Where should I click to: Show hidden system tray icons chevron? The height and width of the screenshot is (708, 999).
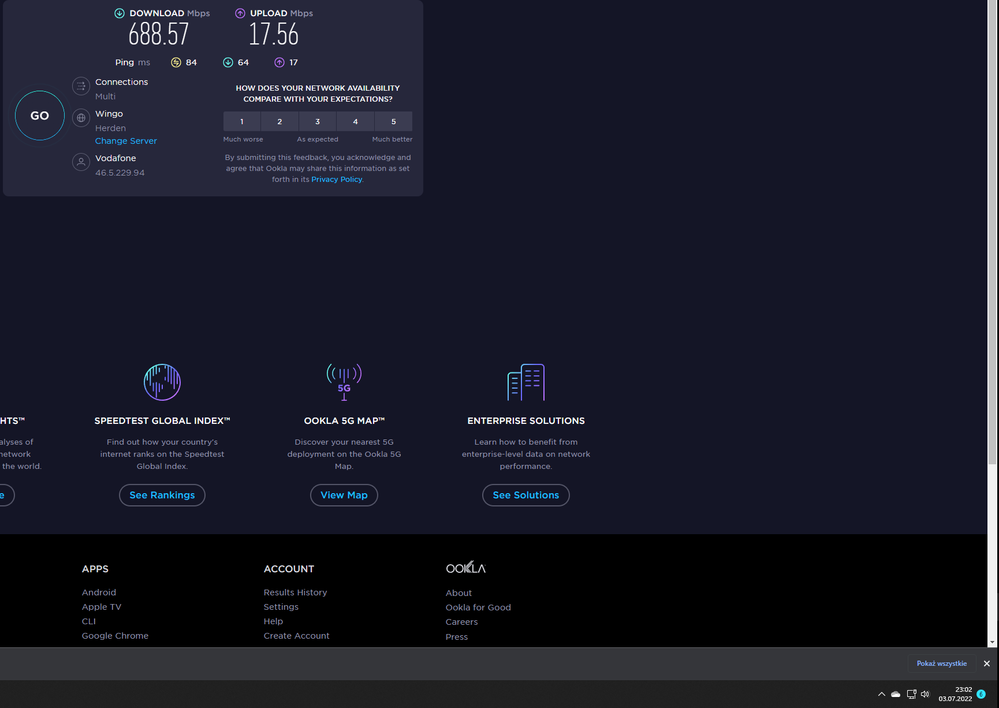point(881,695)
